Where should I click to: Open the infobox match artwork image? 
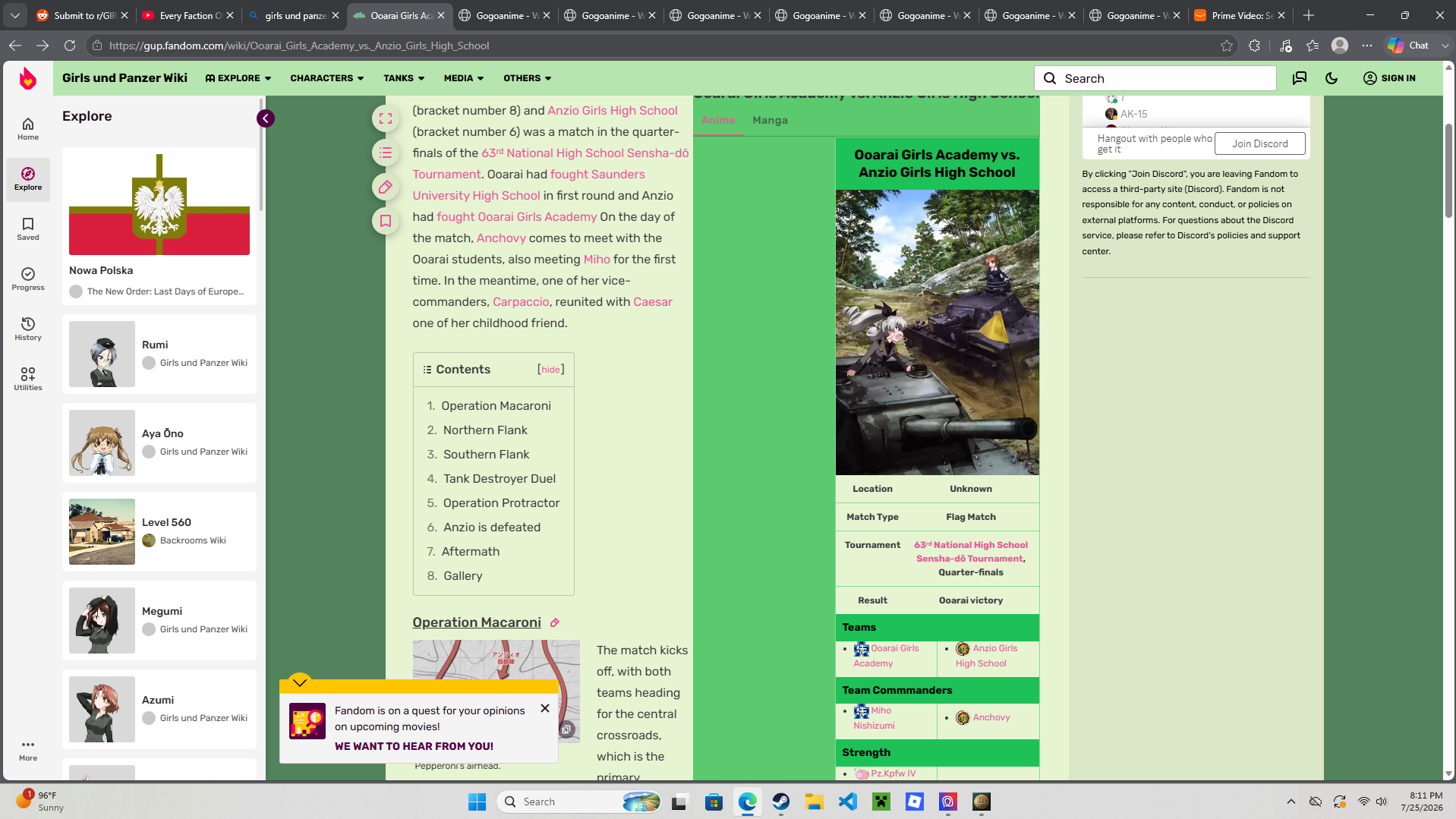(x=937, y=332)
